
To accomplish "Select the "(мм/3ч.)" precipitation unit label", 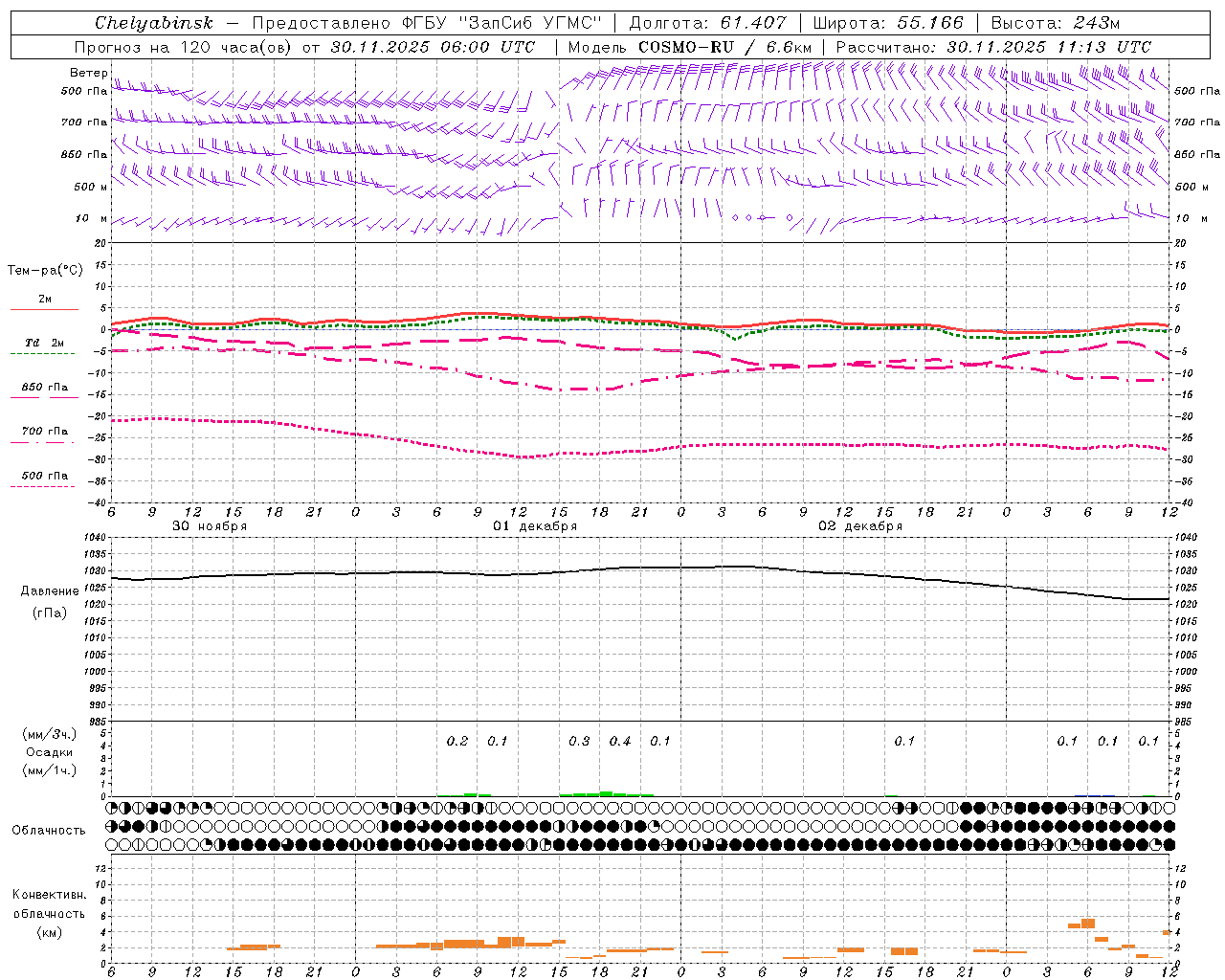I will (49, 734).
